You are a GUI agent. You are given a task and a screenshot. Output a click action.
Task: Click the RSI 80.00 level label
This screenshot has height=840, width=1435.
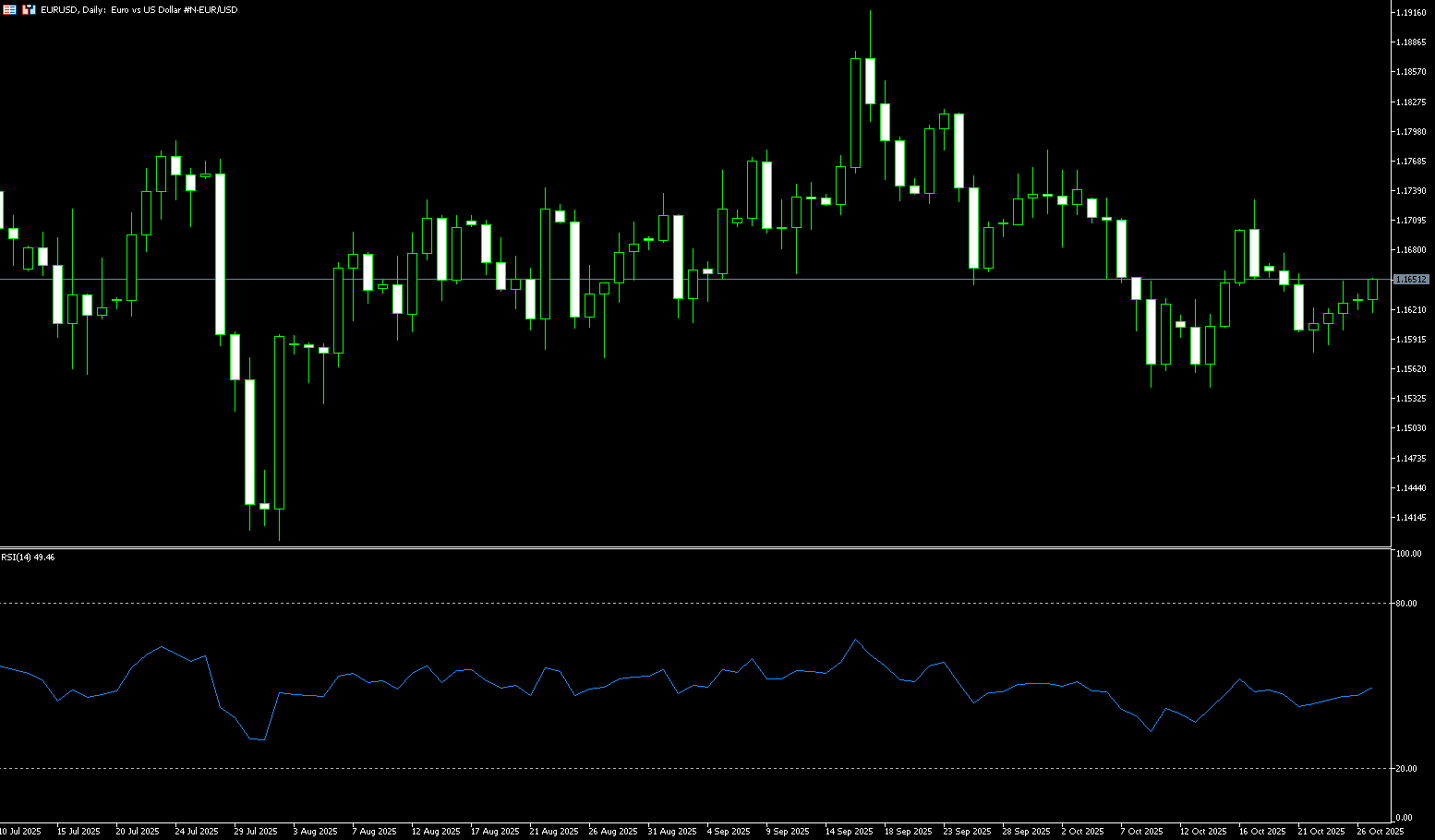point(1406,604)
